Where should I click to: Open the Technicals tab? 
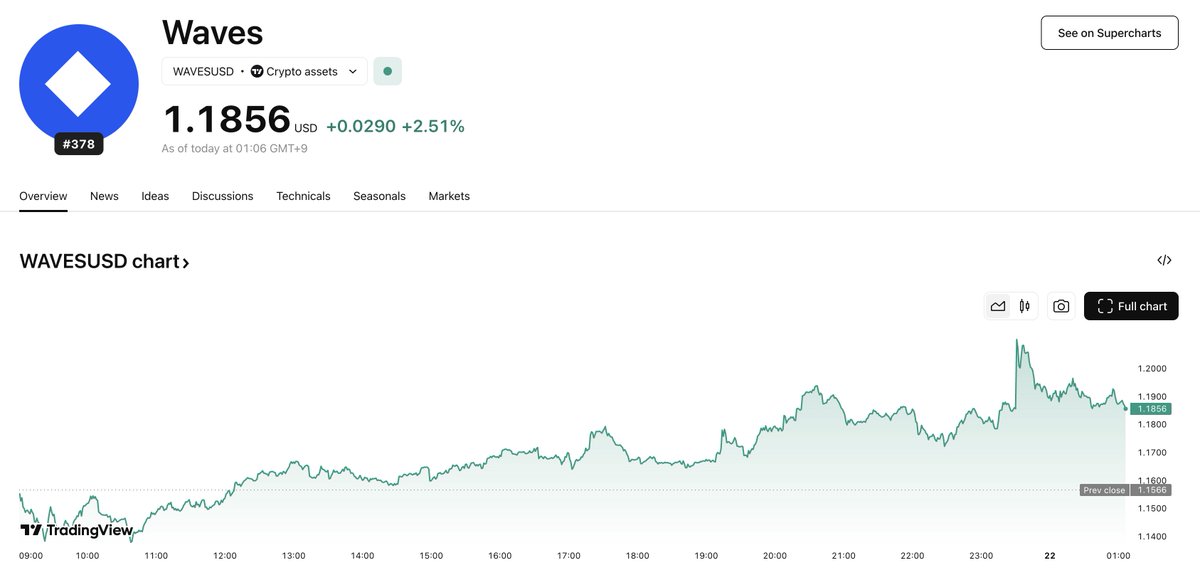point(303,196)
